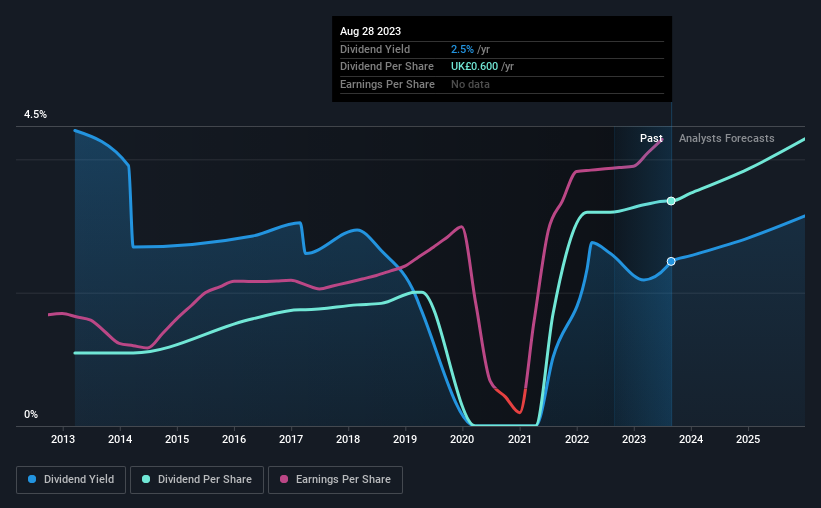Click the Analysts Forecasts label
The width and height of the screenshot is (821, 508).
tap(727, 138)
